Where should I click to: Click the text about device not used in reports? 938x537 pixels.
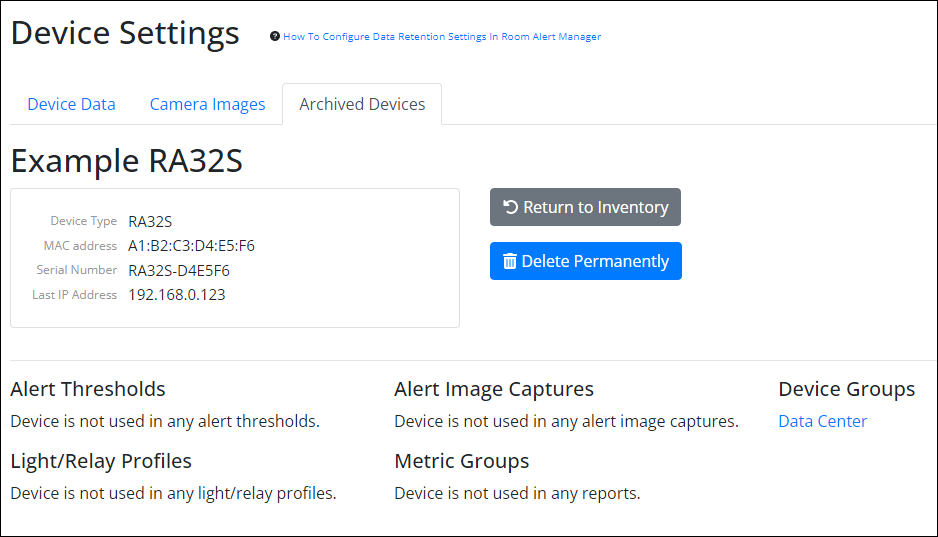(x=517, y=493)
